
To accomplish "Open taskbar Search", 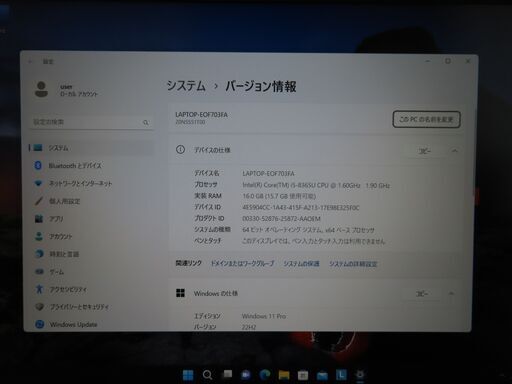I will pos(207,375).
